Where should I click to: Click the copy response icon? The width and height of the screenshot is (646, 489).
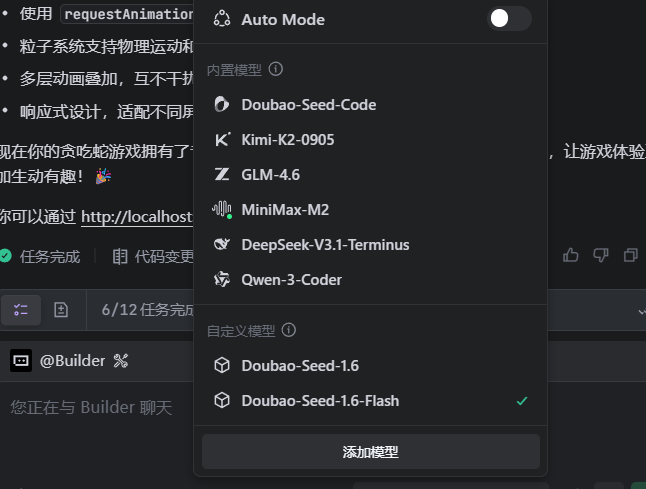point(631,255)
